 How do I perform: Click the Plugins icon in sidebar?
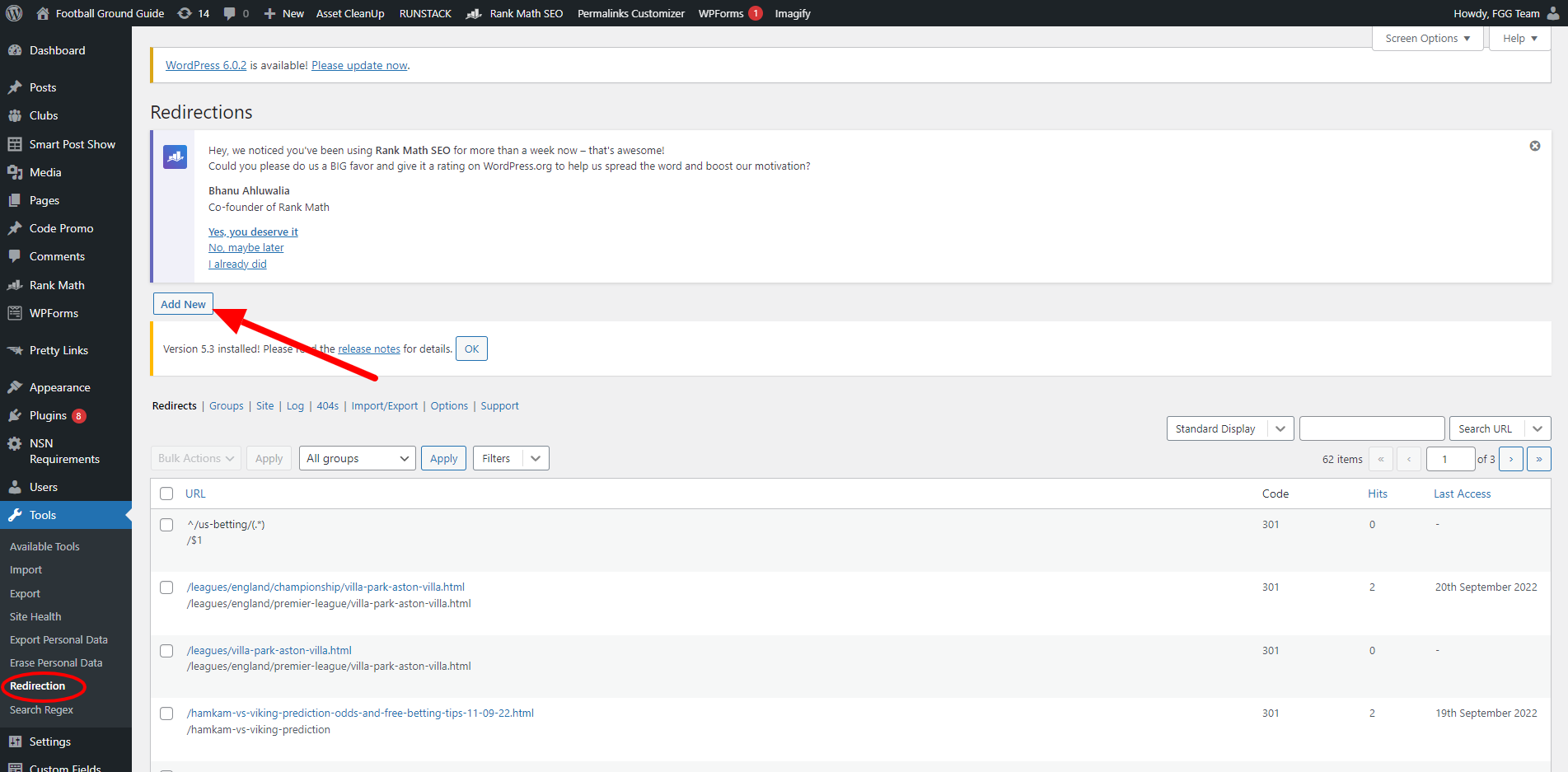[x=15, y=415]
